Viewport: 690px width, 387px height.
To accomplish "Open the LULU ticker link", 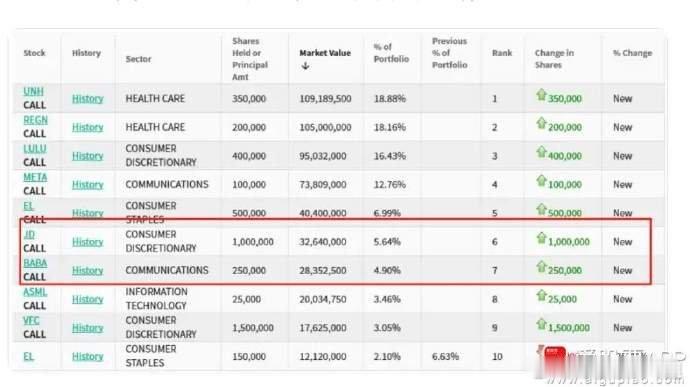I will pos(35,149).
